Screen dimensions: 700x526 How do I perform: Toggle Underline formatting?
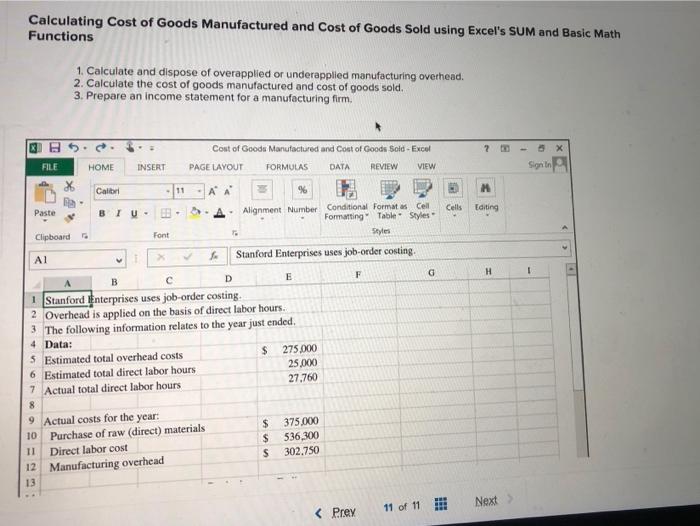click(134, 213)
